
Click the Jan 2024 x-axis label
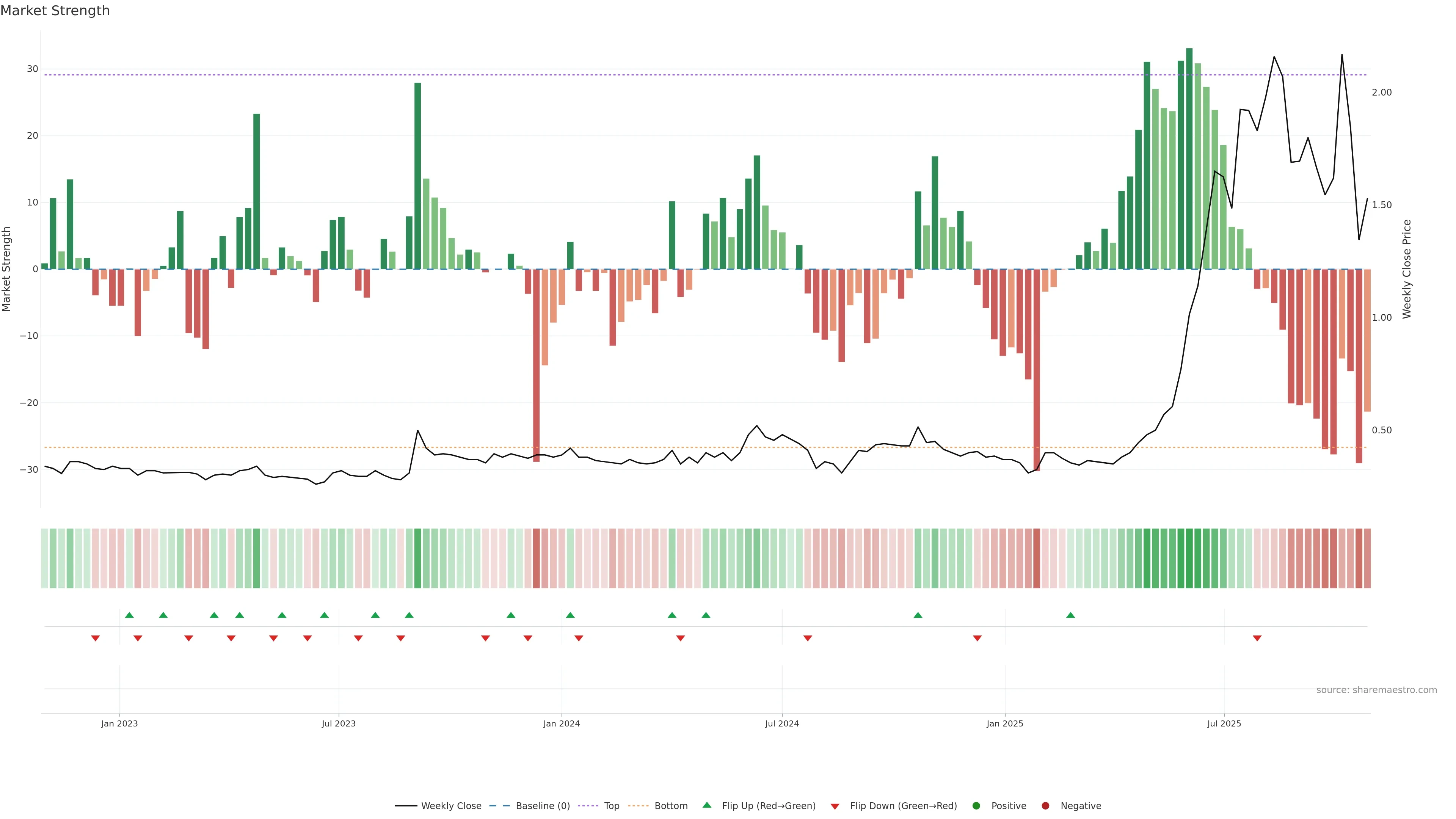point(561,723)
